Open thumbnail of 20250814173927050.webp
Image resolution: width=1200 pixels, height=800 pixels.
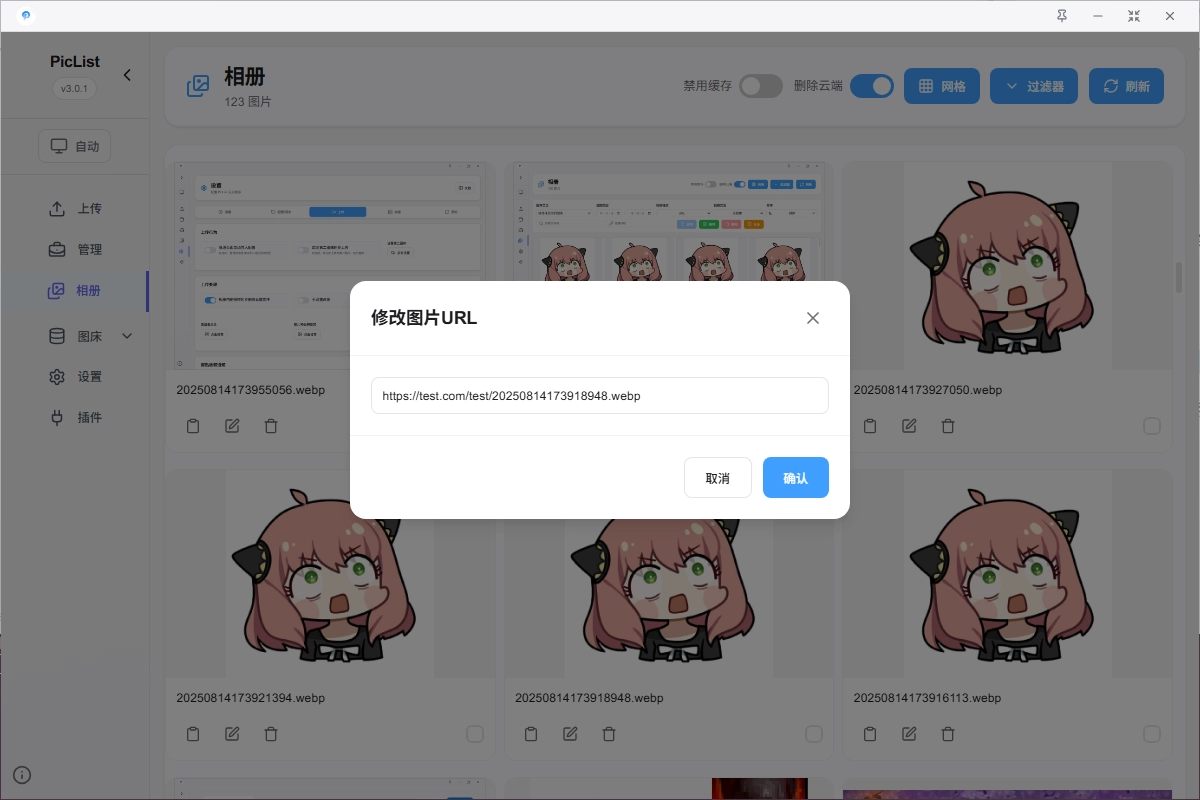(x=1007, y=266)
